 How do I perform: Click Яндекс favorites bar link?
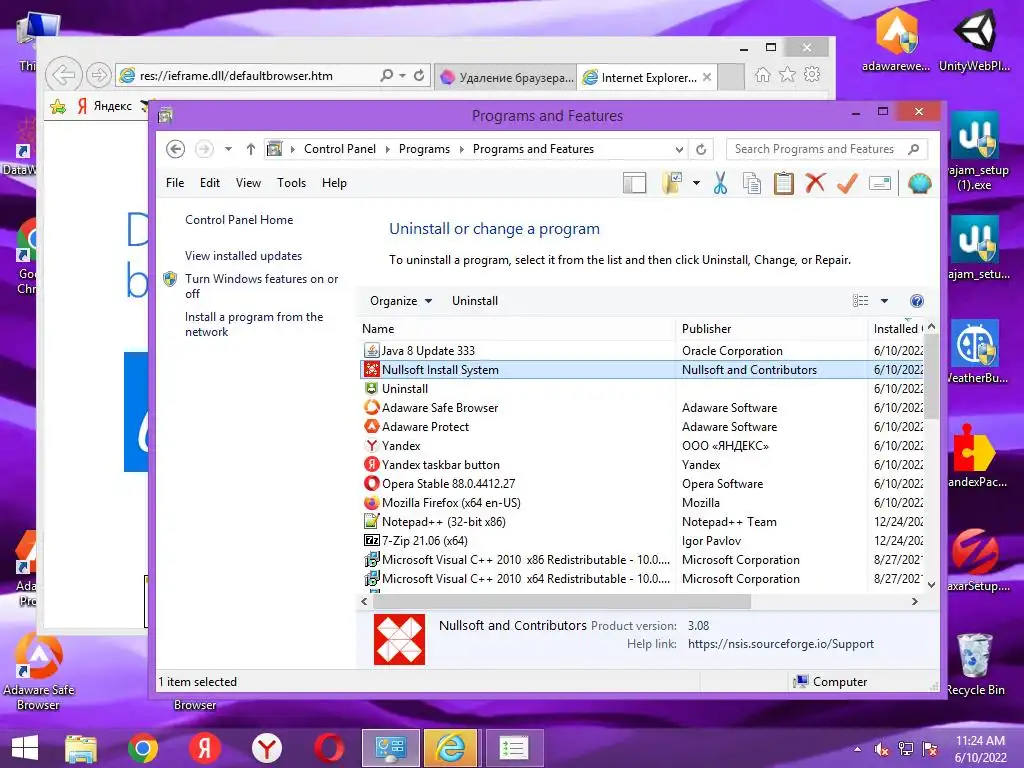104,106
